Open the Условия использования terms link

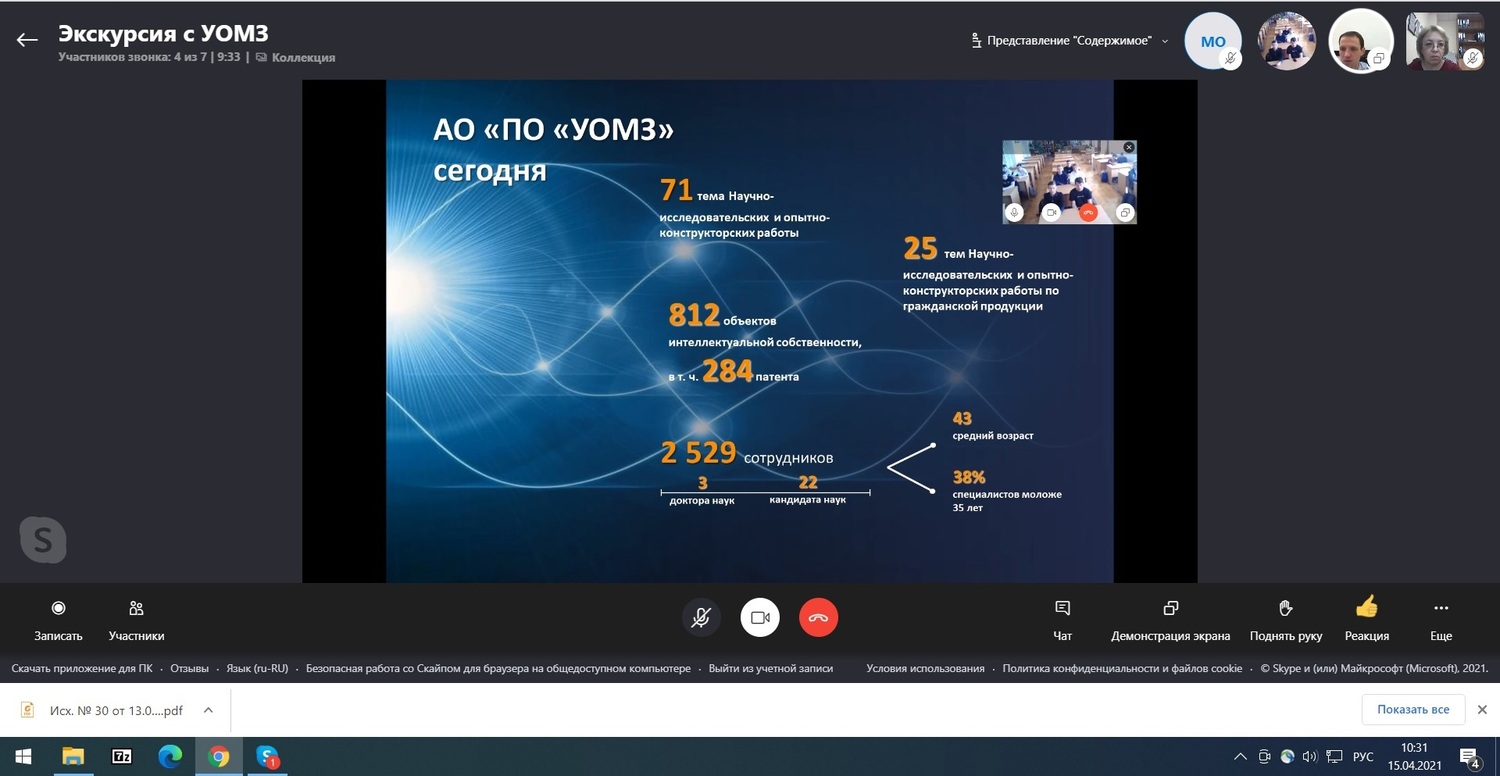tap(925, 669)
